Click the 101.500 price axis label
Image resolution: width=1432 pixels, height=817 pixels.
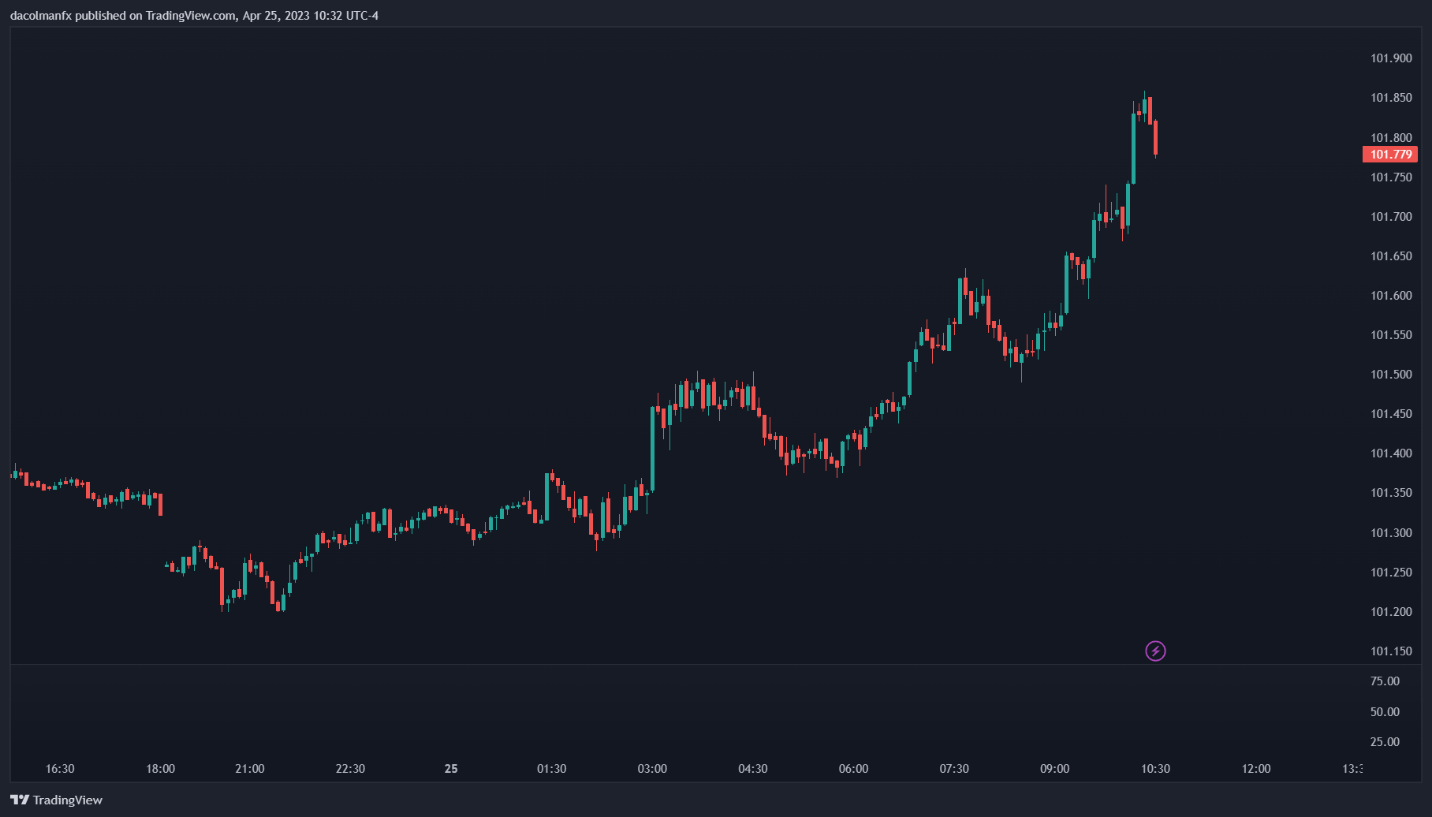coord(1391,375)
